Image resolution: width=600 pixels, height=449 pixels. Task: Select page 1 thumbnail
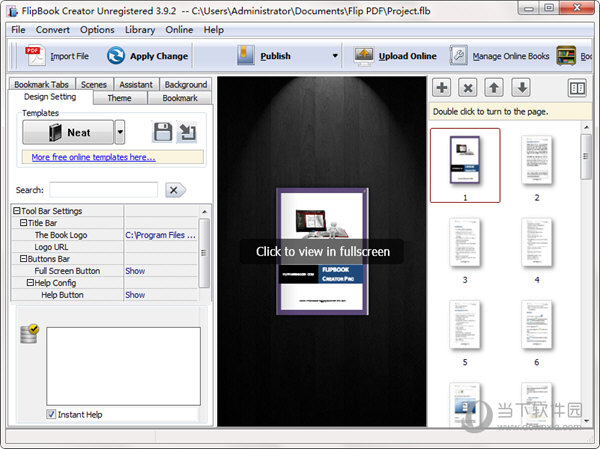(465, 165)
